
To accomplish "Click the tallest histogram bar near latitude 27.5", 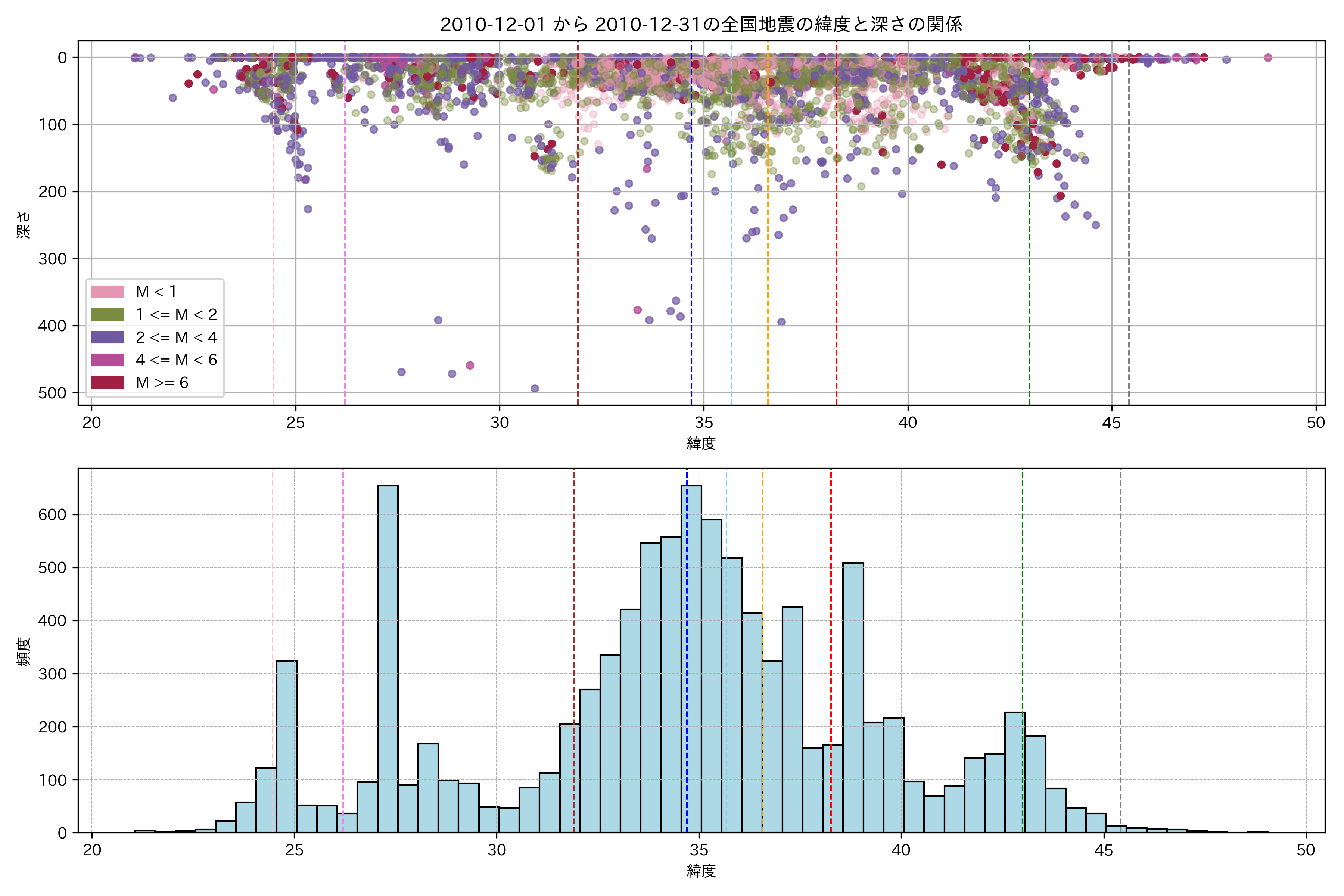I will click(388, 657).
